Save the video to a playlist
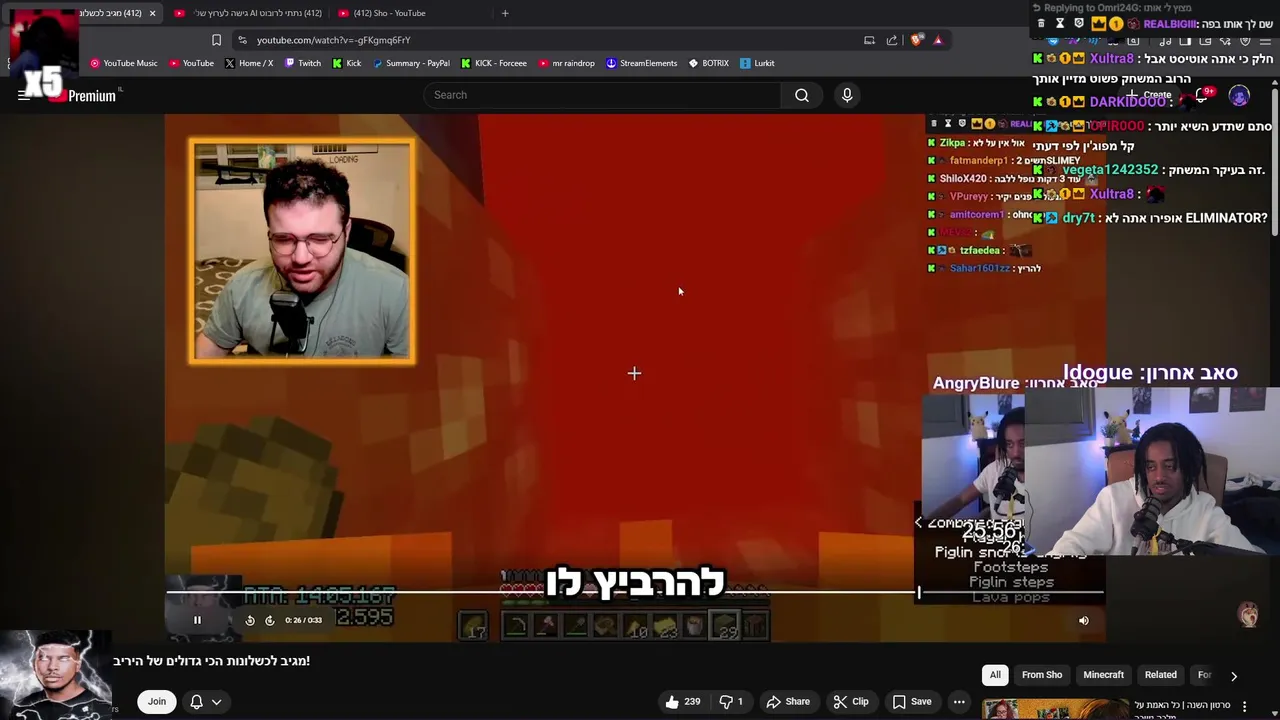The width and height of the screenshot is (1280, 720). pos(912,702)
